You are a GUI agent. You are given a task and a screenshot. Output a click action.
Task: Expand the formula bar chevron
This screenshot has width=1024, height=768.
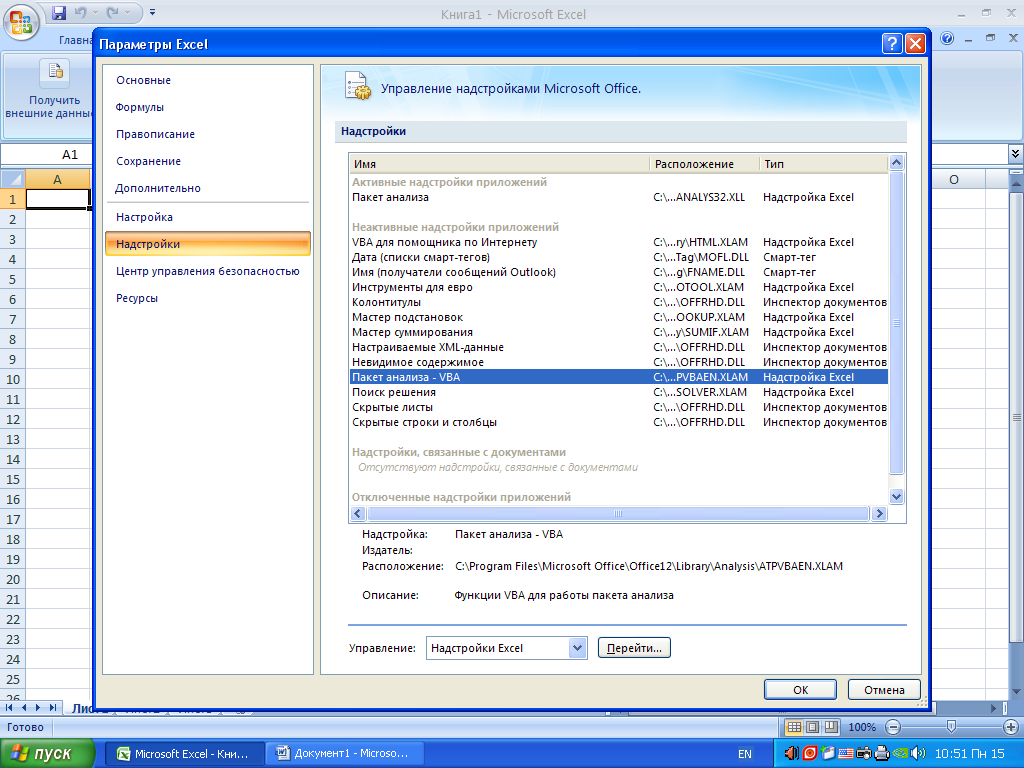pyautogui.click(x=1016, y=153)
